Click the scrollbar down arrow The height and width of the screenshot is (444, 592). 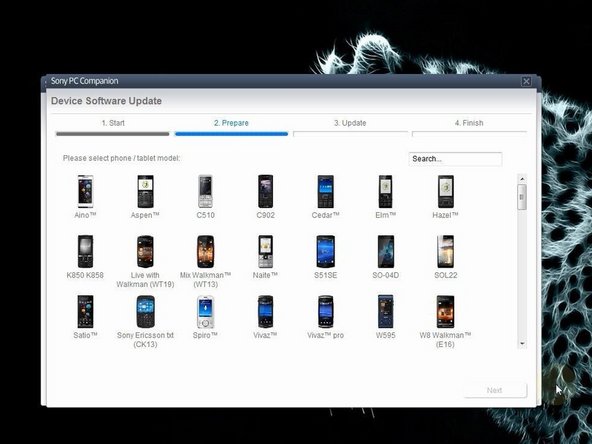(522, 344)
